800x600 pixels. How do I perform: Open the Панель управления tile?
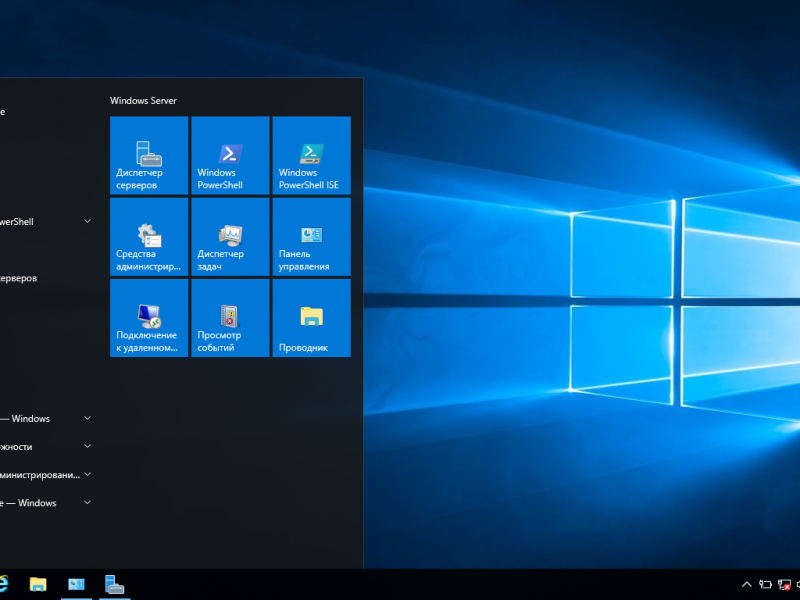pos(312,237)
